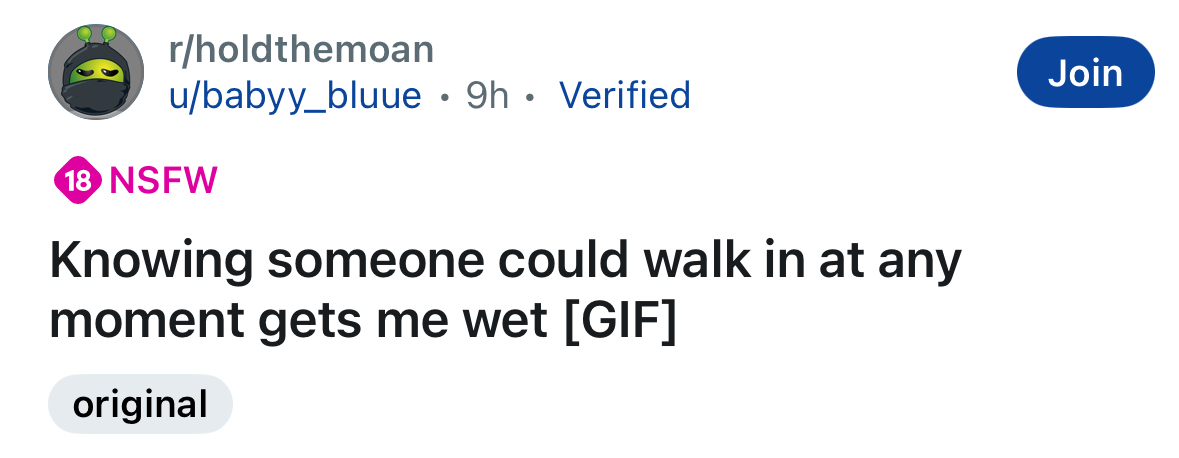Open the r/holdthemoan community page
Screen dimensions: 1179x458
[x=302, y=48]
